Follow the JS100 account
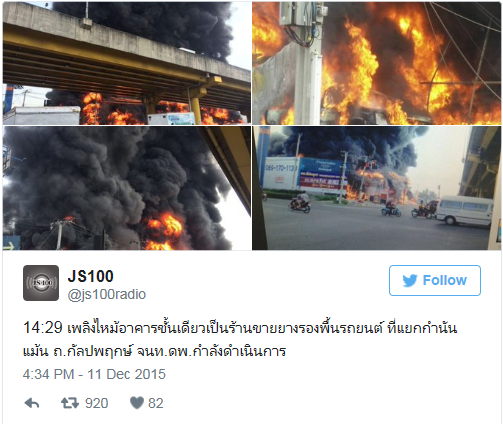Screen dimensions: 503x424 [x=435, y=280]
